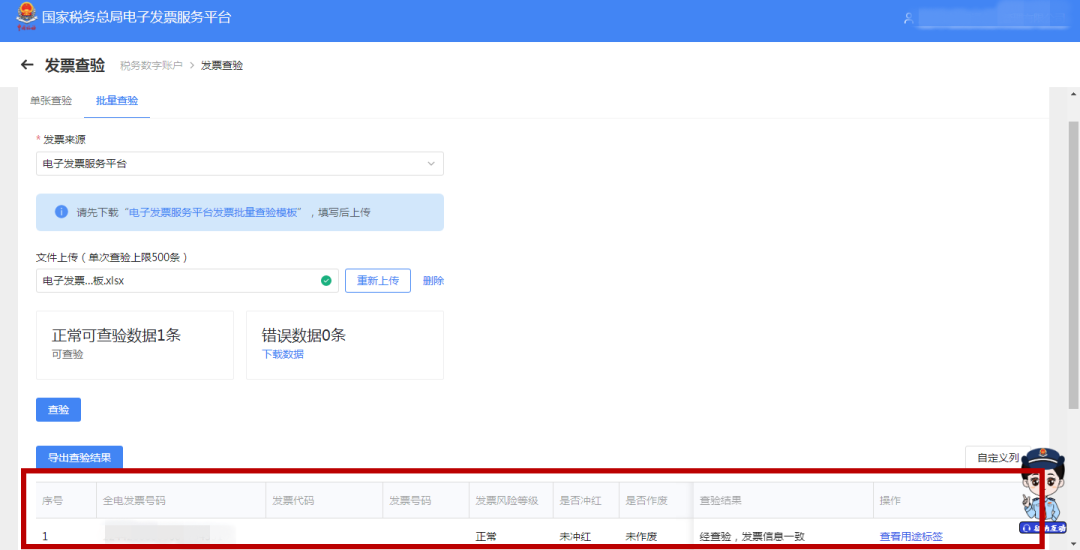Click the 税务数字账户 breadcrumb

[x=151, y=65]
